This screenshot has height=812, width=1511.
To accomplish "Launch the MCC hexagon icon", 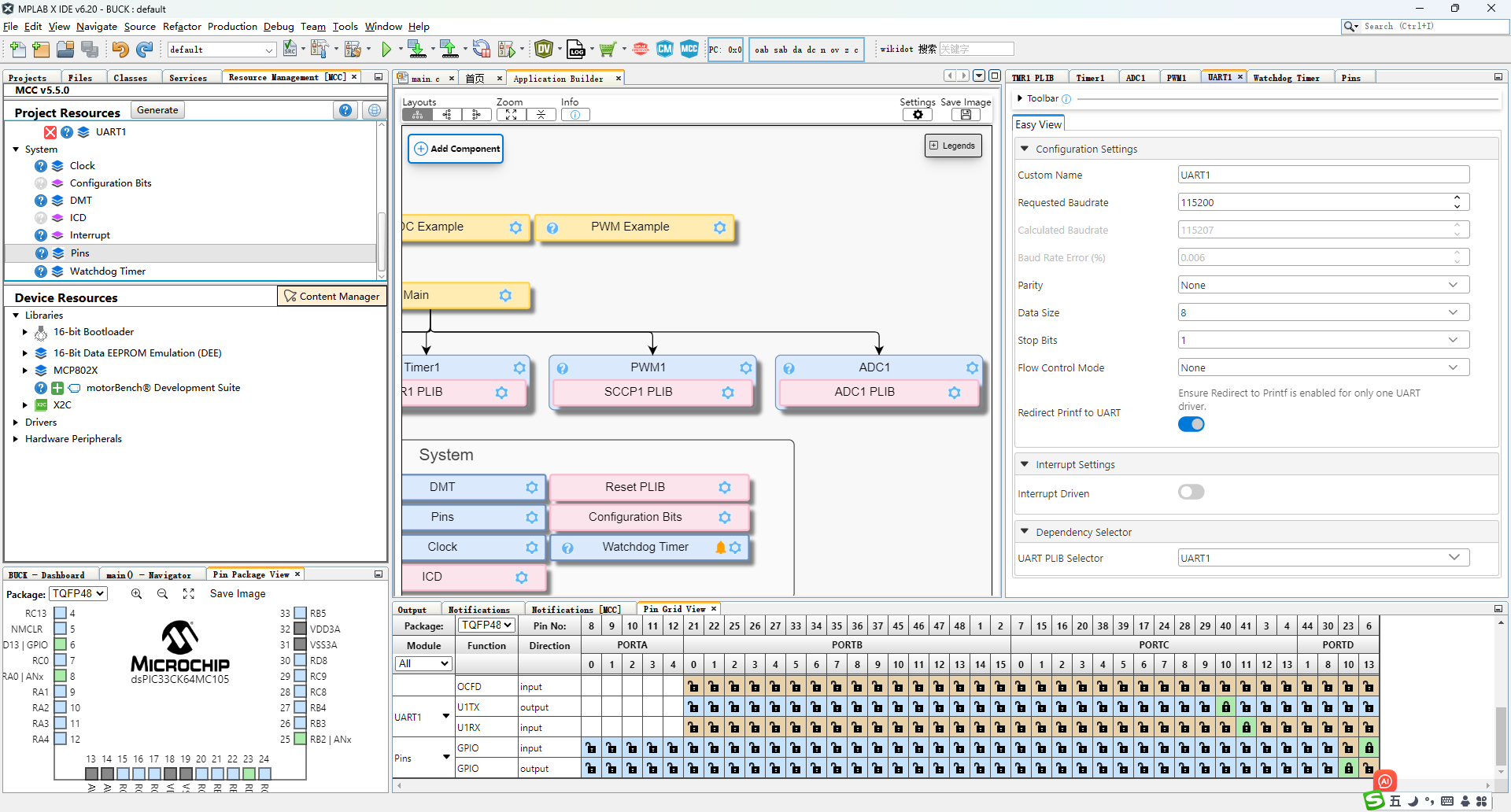I will coord(689,49).
